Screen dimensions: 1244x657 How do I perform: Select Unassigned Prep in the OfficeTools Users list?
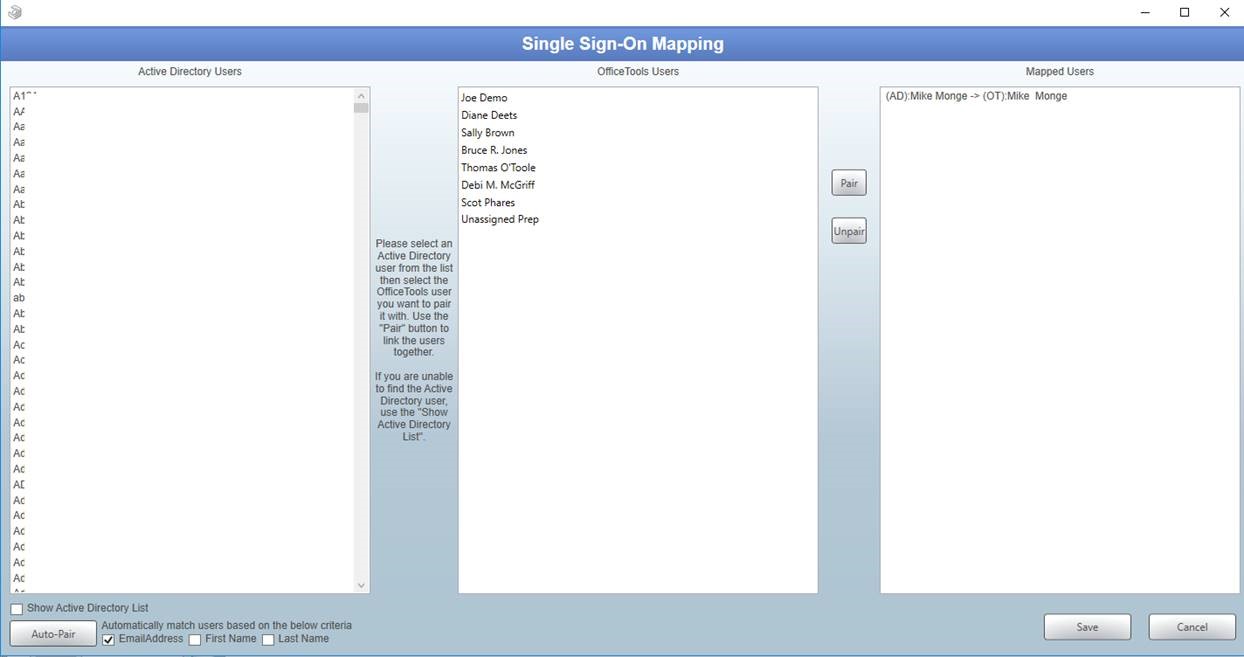(x=500, y=220)
